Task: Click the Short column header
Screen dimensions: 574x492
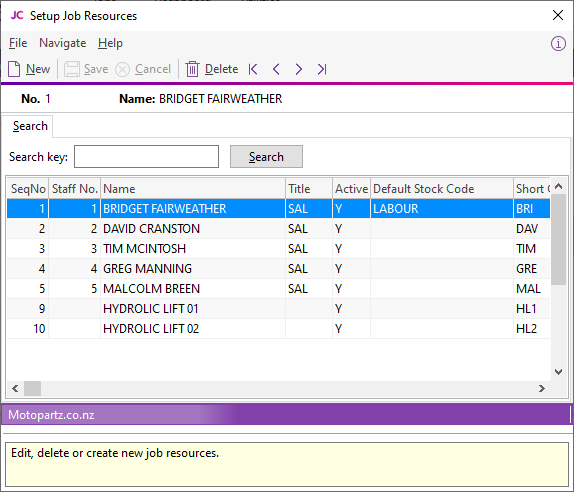Action: tap(532, 189)
